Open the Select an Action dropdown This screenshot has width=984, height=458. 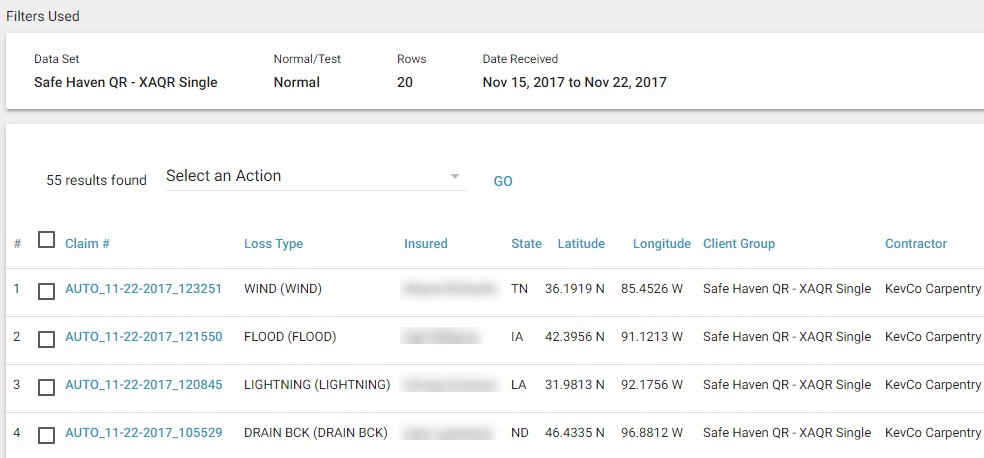[315, 177]
